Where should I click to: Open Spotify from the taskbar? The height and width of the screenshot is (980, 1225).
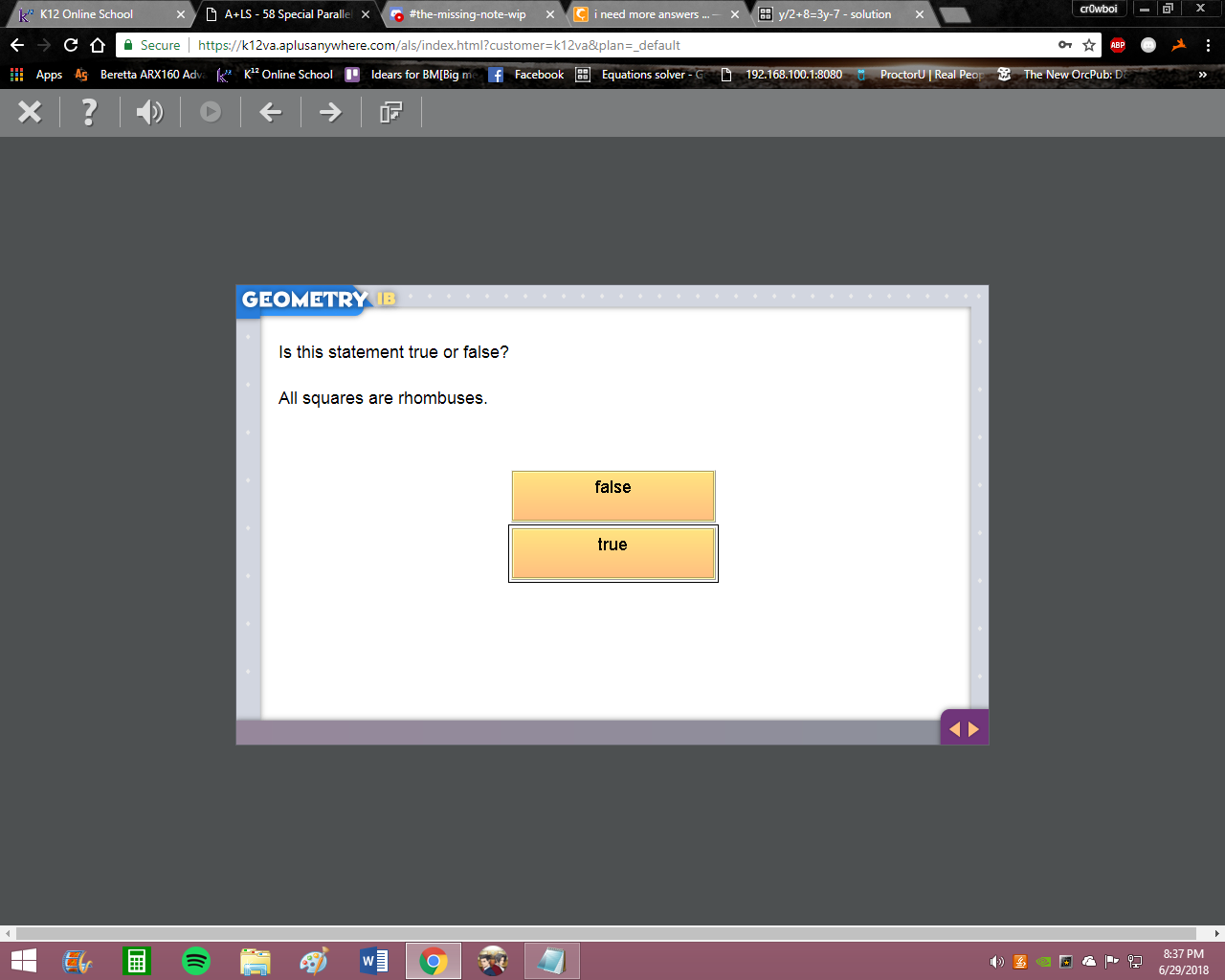(196, 961)
